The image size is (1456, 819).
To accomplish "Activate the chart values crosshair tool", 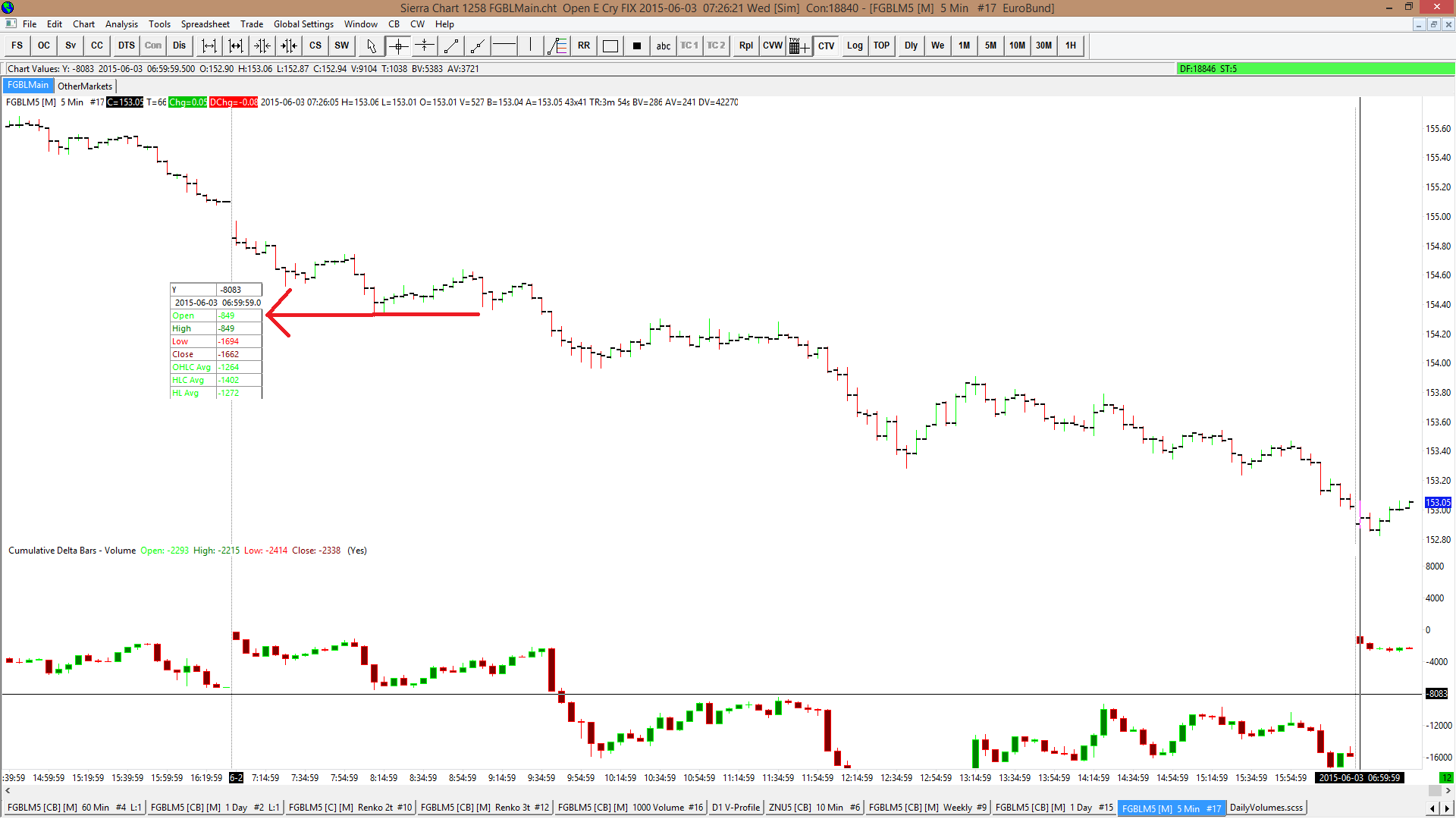I will pyautogui.click(x=398, y=45).
